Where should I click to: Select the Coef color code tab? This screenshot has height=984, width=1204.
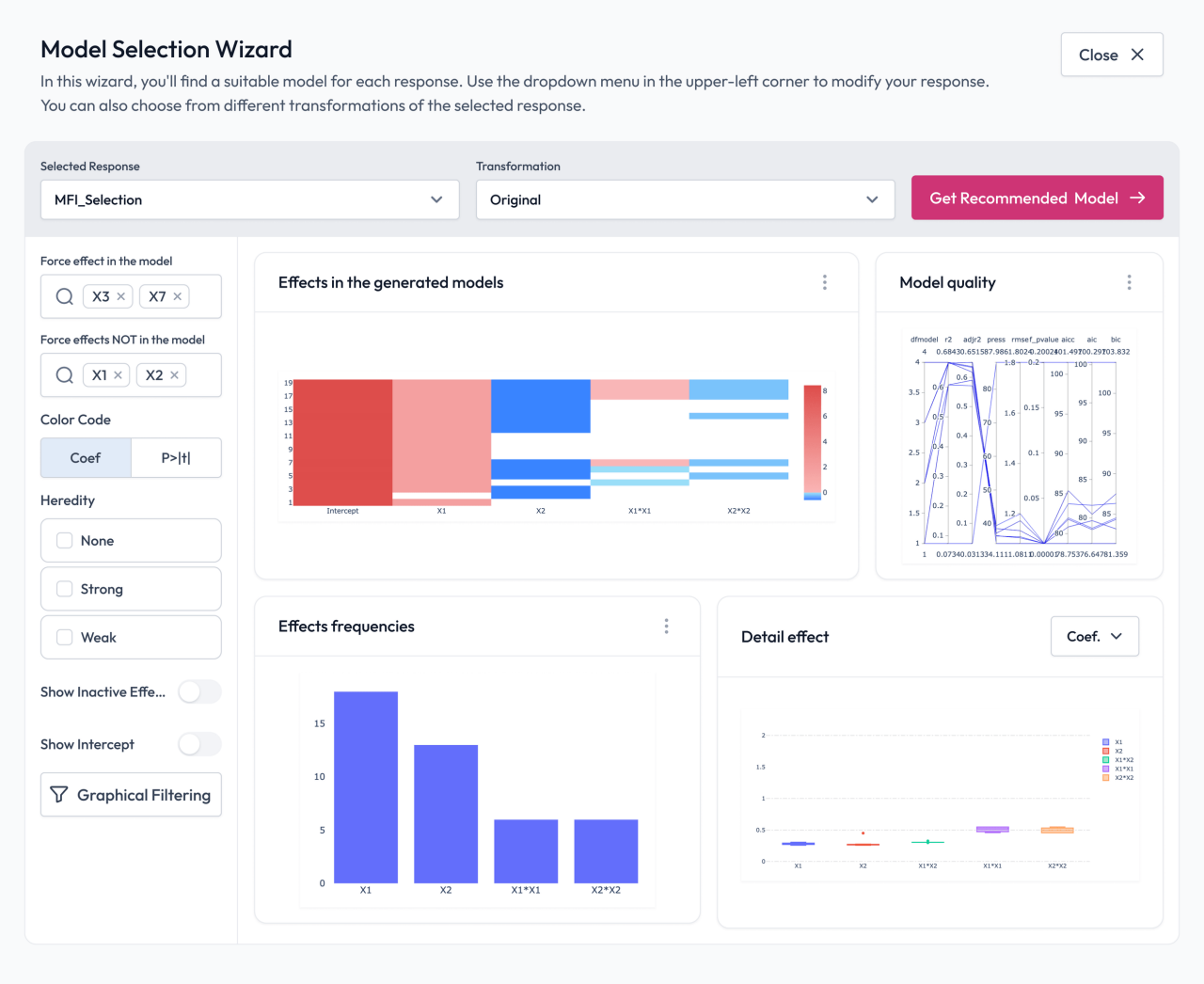[x=85, y=457]
